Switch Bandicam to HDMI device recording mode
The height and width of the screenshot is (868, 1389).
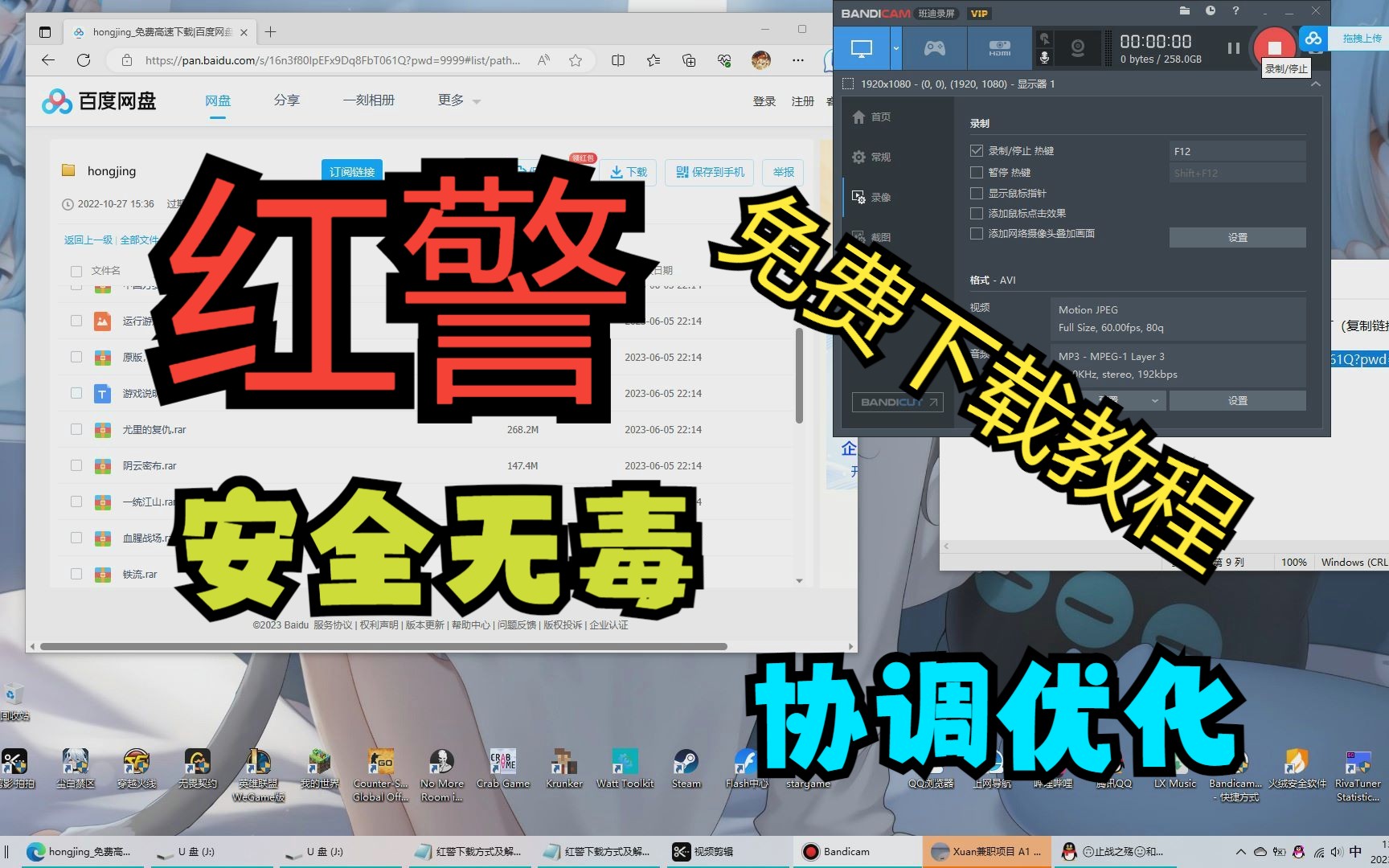coord(999,48)
